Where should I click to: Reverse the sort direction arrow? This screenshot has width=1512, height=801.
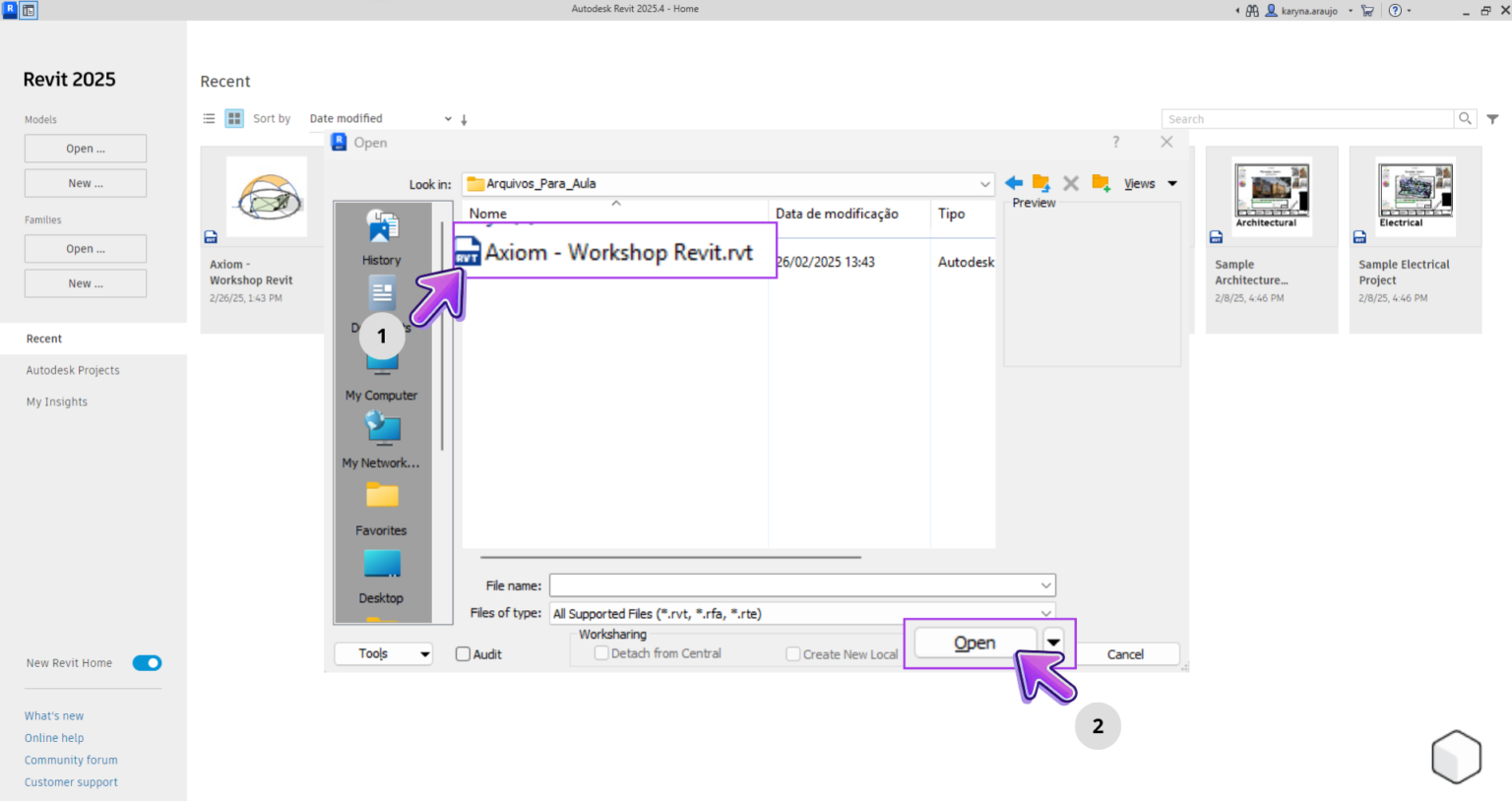point(464,120)
